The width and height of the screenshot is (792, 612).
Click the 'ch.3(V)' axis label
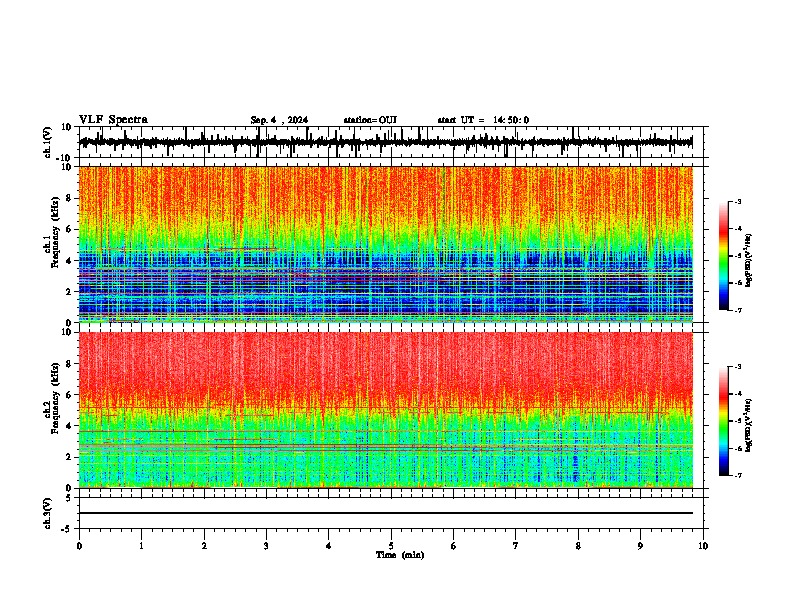[48, 514]
